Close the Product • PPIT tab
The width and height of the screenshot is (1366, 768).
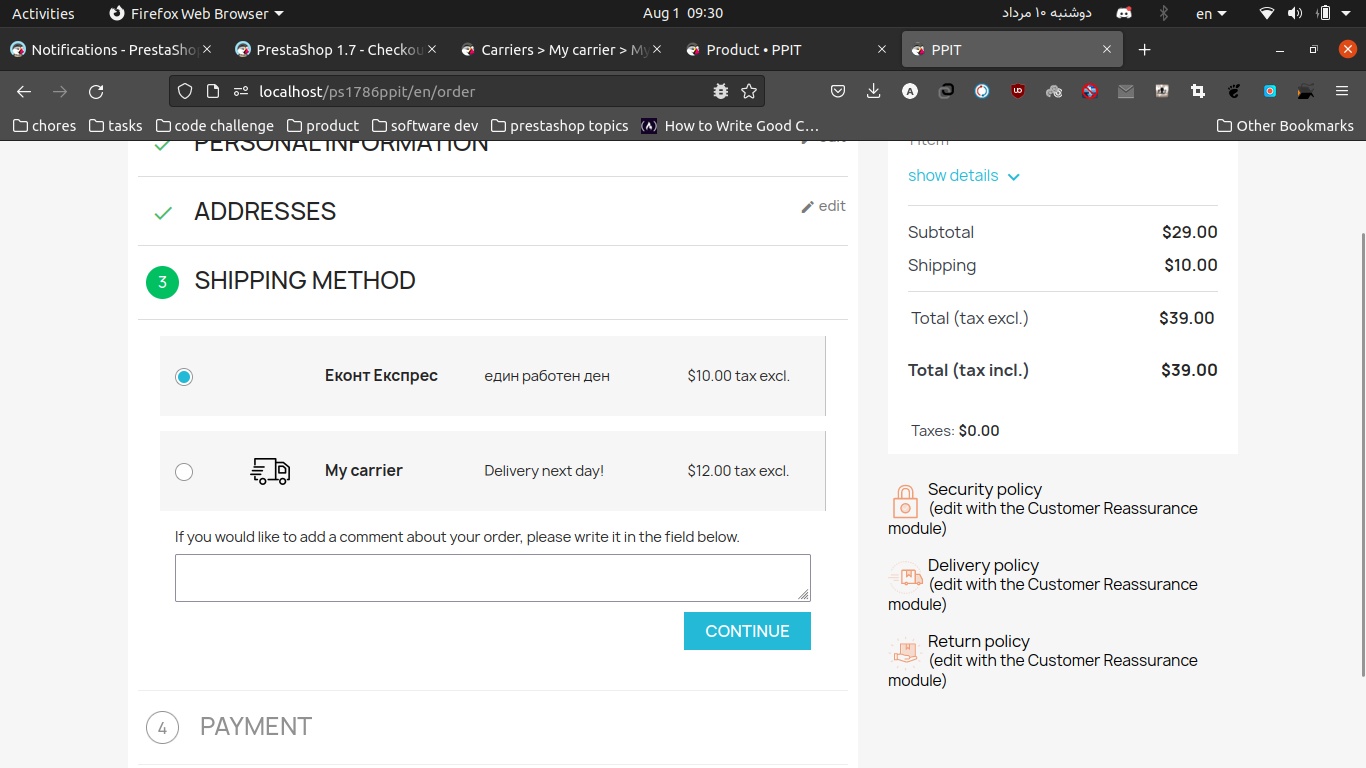point(881,49)
